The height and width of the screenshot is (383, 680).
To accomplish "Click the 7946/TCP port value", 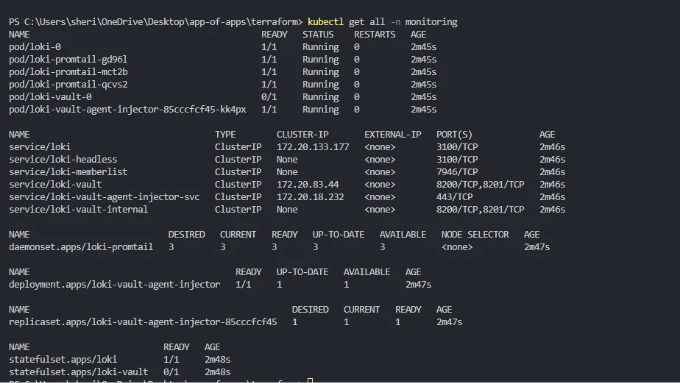I will (457, 172).
